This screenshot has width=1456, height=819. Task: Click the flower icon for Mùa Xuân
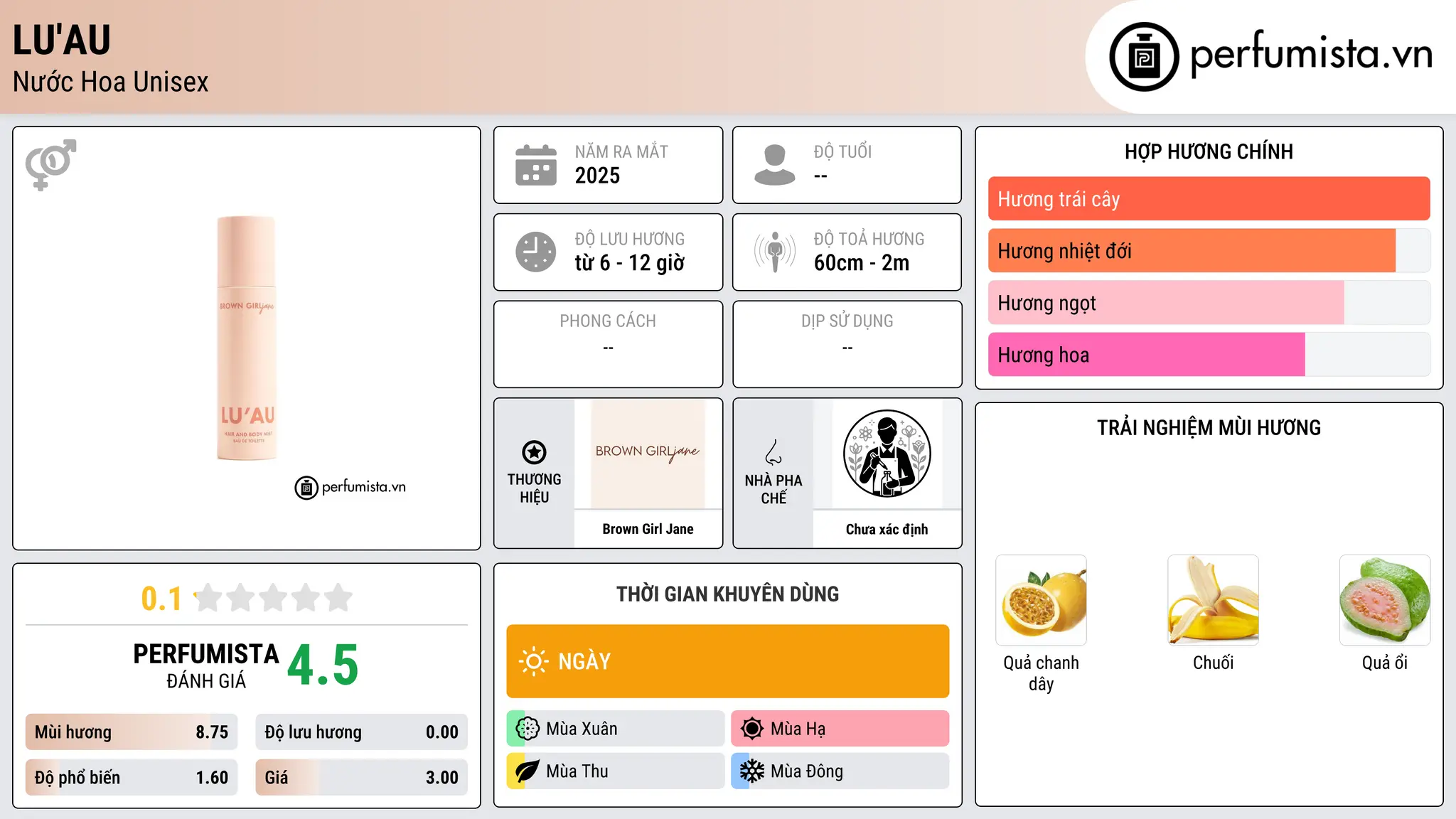(528, 729)
